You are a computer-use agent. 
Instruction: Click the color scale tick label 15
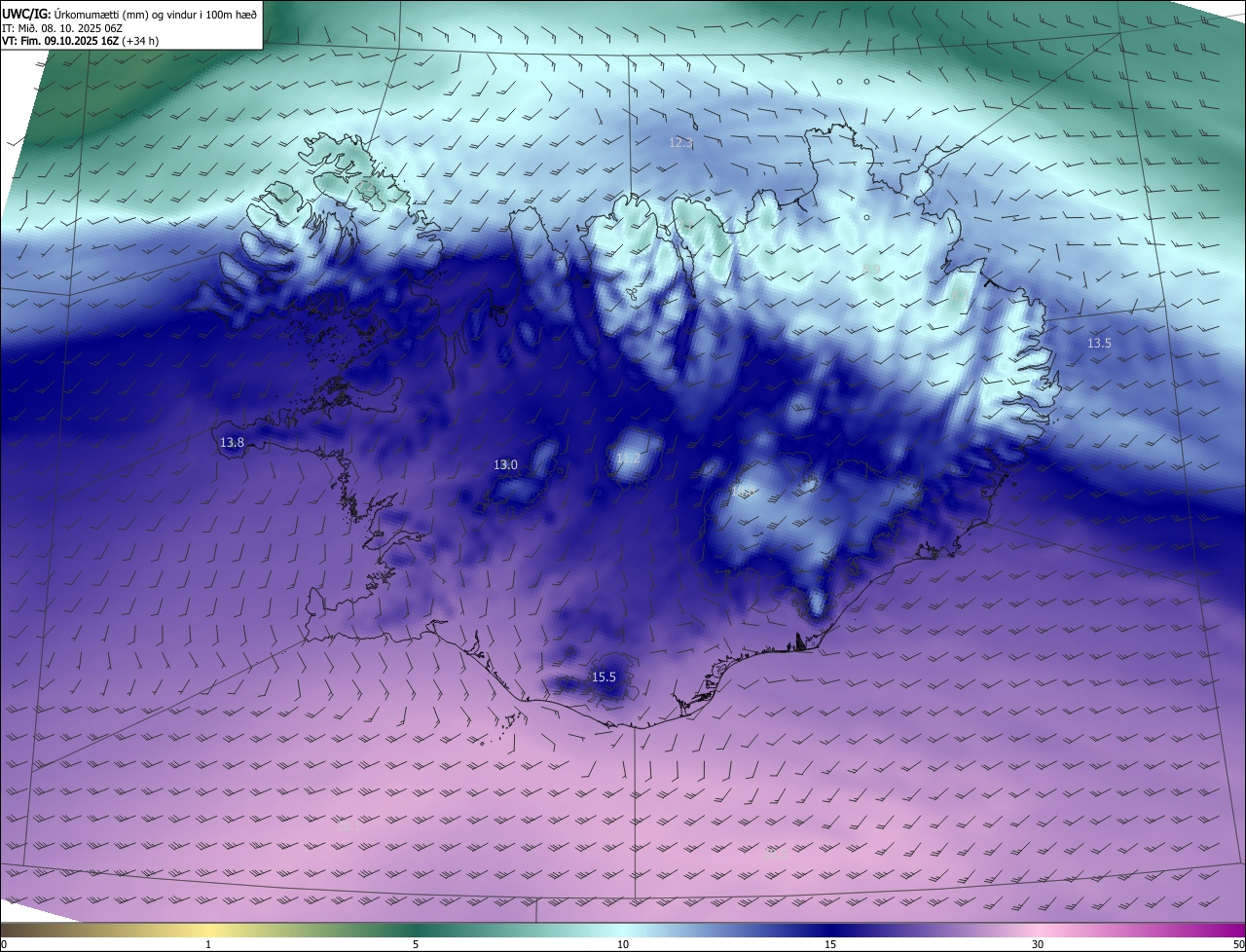pos(830,944)
